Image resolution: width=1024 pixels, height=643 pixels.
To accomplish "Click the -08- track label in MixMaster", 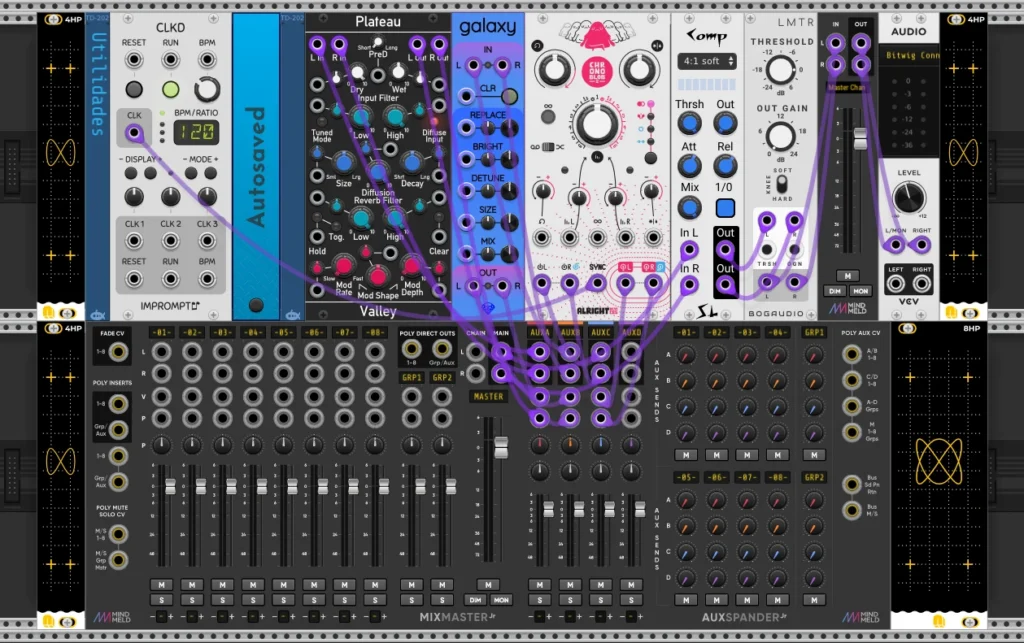I will tap(375, 333).
